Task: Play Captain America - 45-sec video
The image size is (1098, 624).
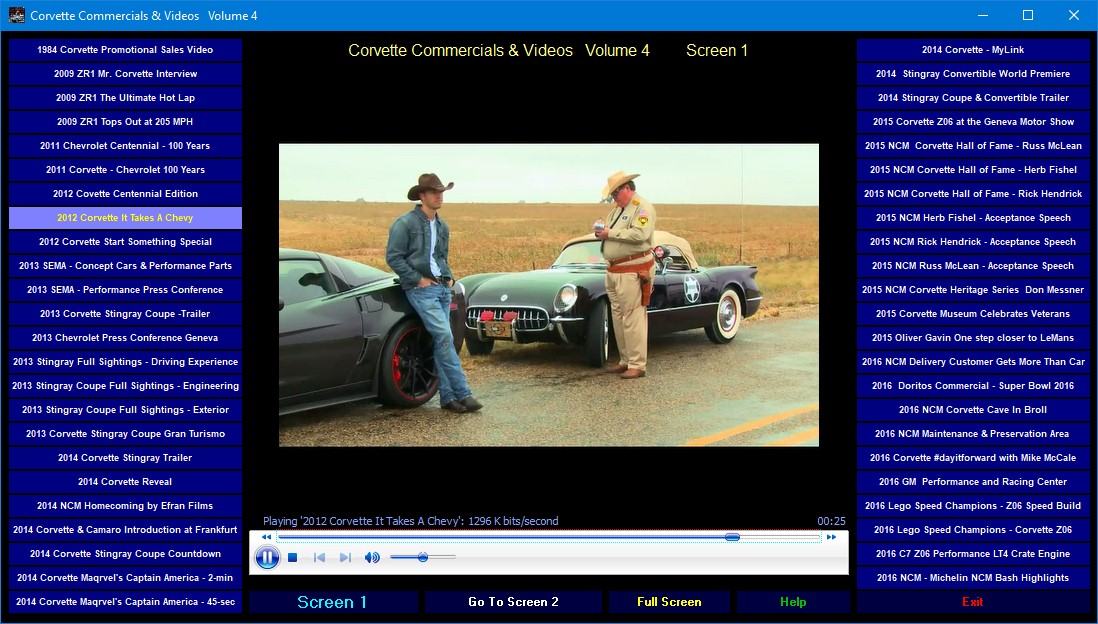Action: (125, 602)
